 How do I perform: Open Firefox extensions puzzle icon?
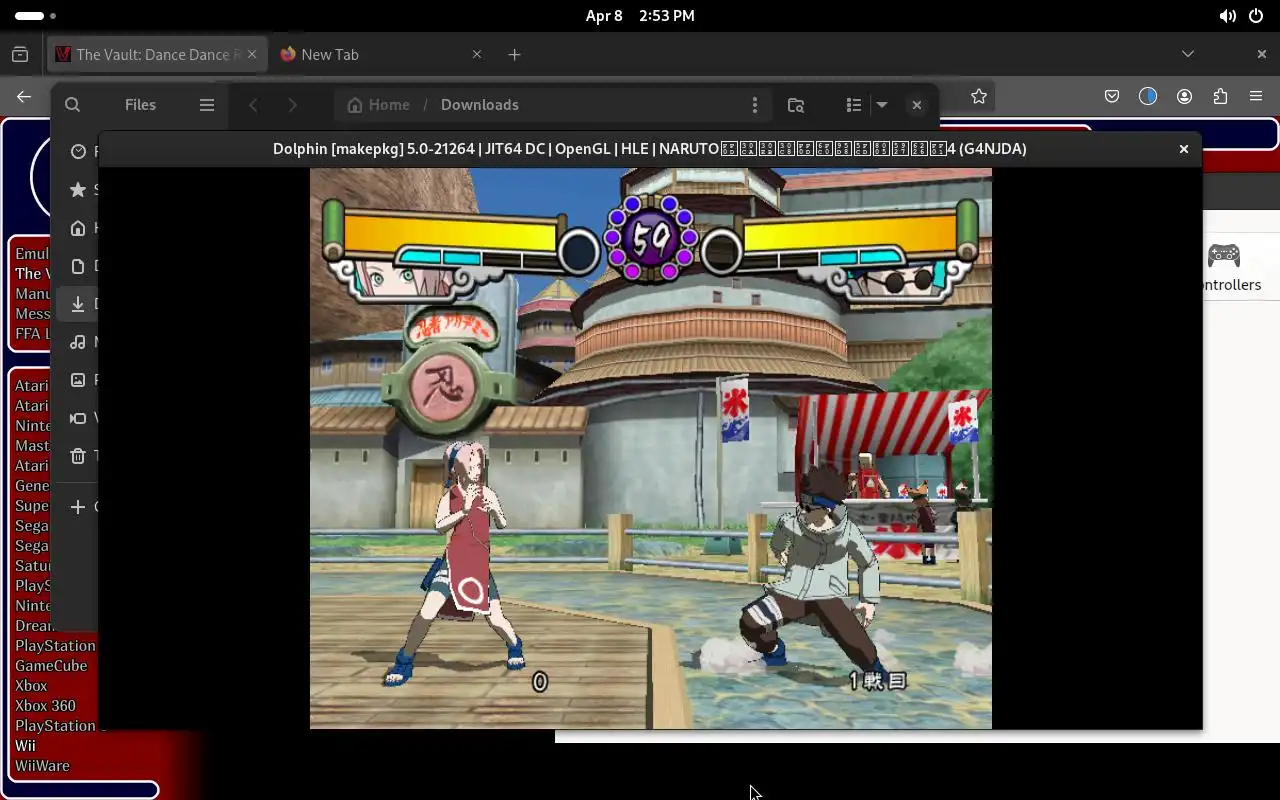pos(1220,96)
